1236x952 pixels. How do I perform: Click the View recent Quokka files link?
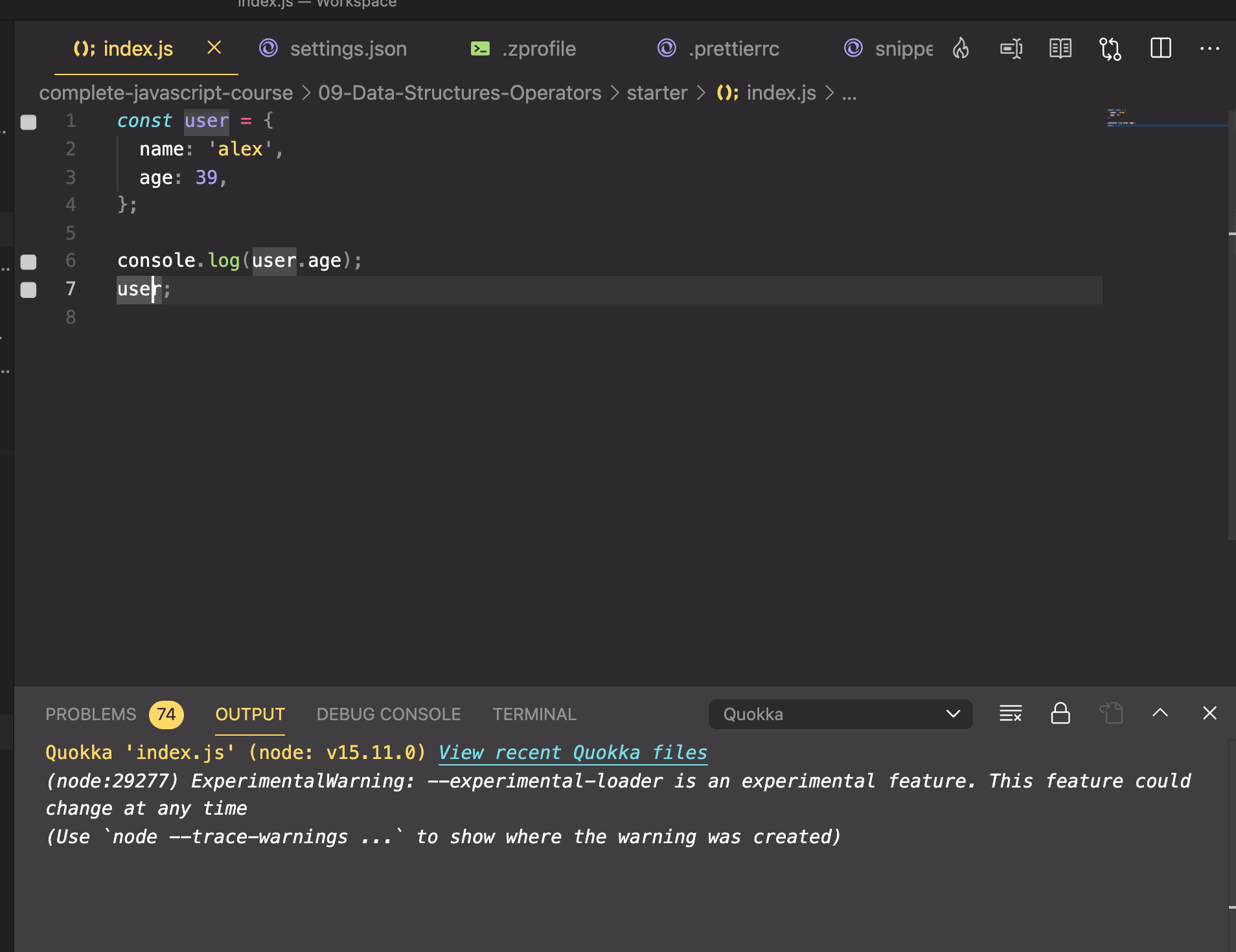572,752
